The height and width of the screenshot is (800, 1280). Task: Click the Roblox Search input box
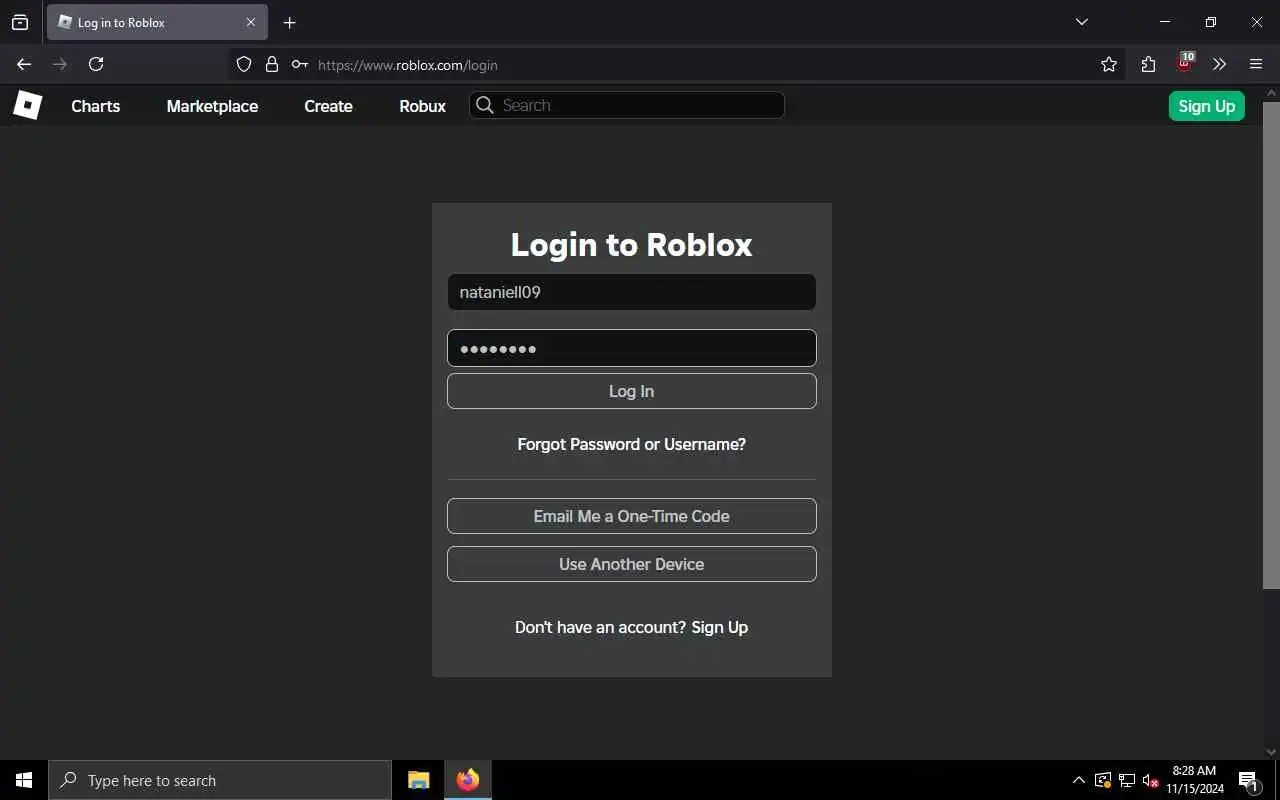(x=627, y=105)
